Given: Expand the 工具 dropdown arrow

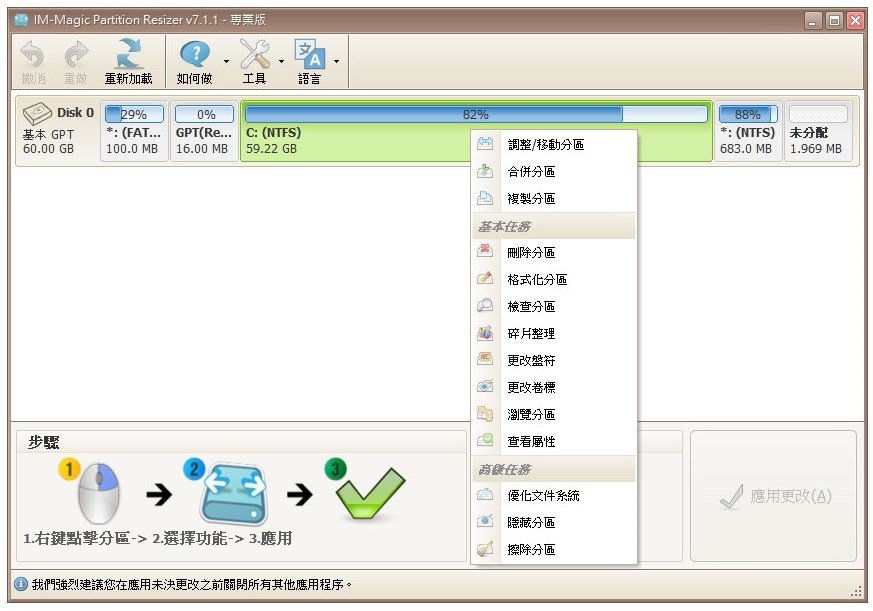Looking at the screenshot, I should [281, 61].
